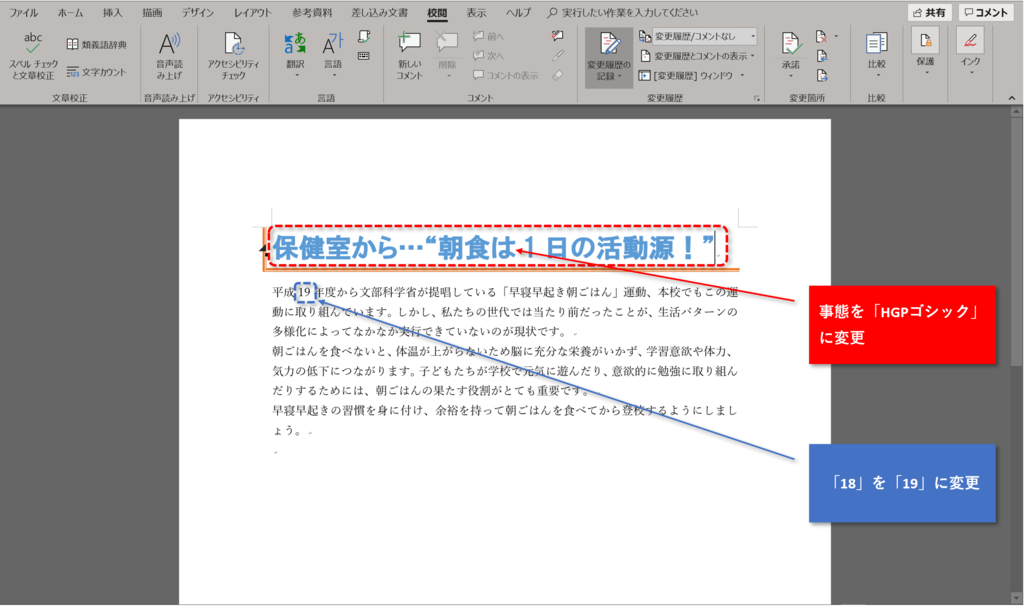Click the paragraph starting 早寝早起きの習慣
Image resolution: width=1024 pixels, height=607 pixels.
pyautogui.click(x=505, y=420)
